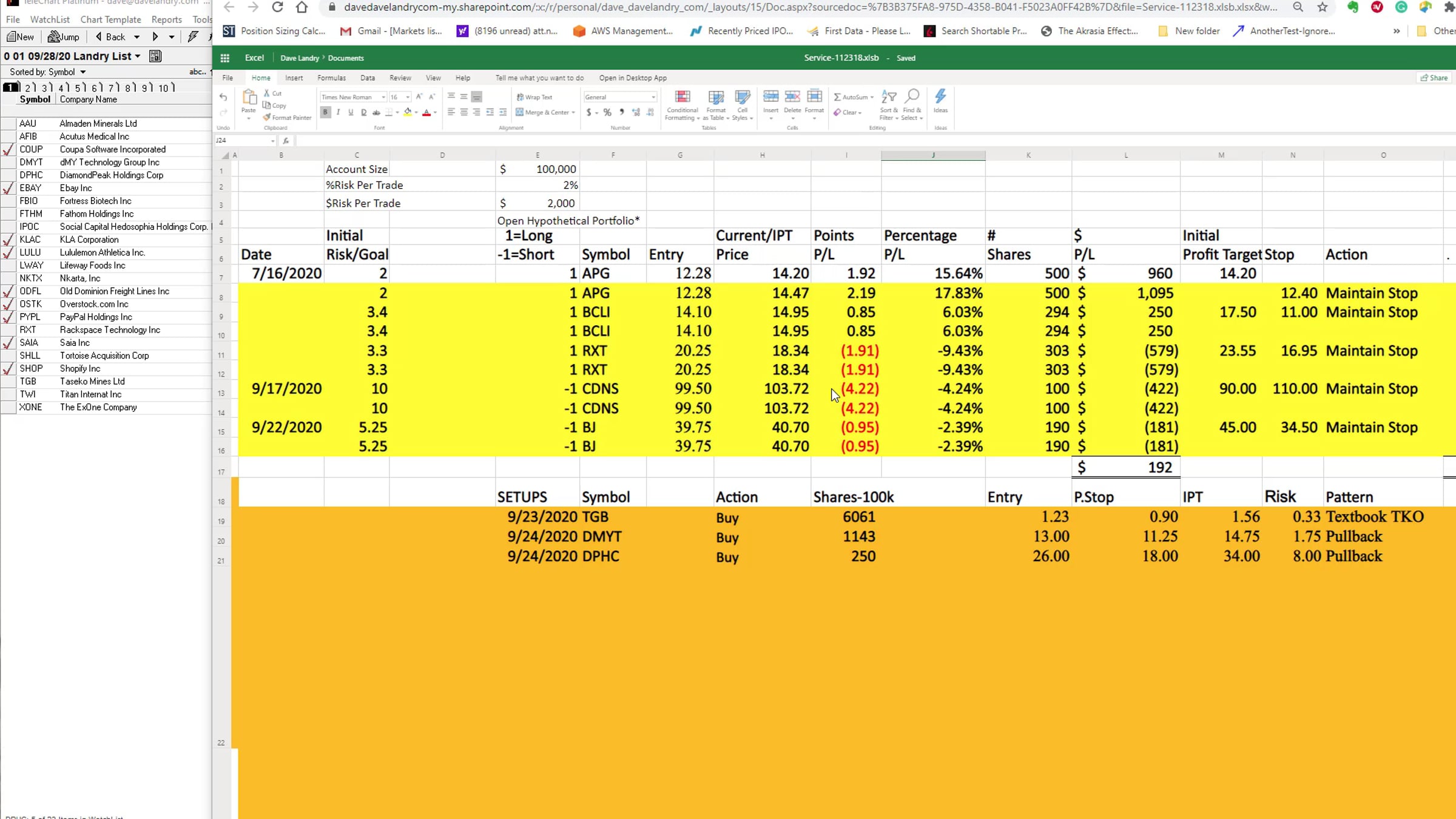This screenshot has height=819, width=1456.
Task: Open Cell Styles gallery
Action: [x=742, y=106]
